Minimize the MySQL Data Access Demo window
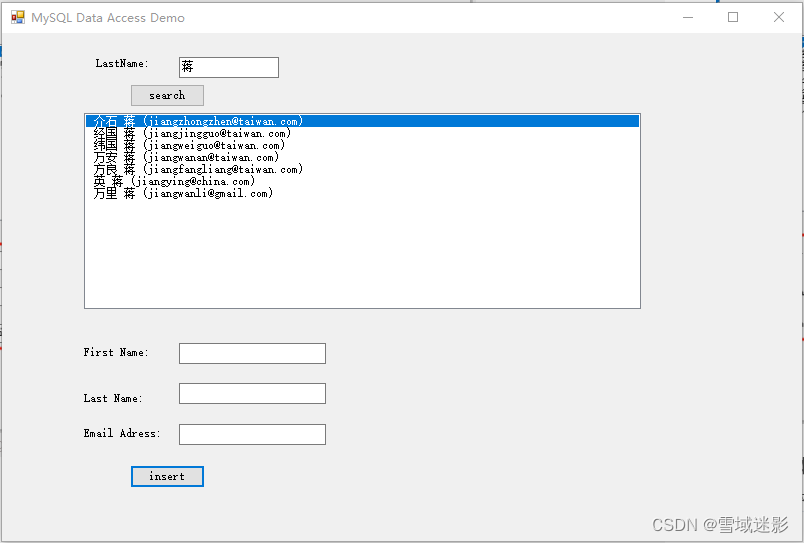 (688, 17)
